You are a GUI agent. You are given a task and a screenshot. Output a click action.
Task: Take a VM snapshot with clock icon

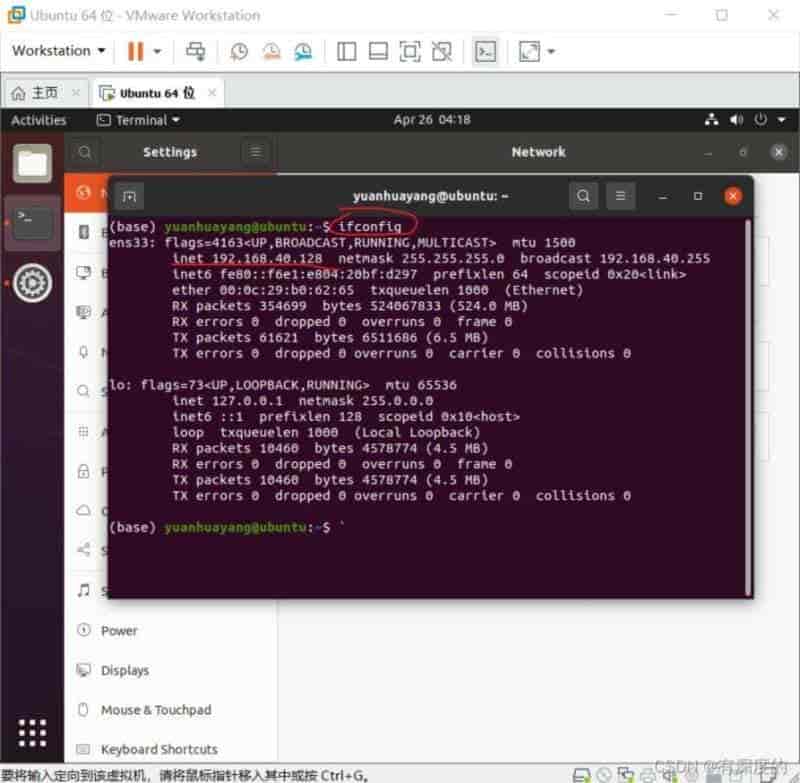(239, 51)
